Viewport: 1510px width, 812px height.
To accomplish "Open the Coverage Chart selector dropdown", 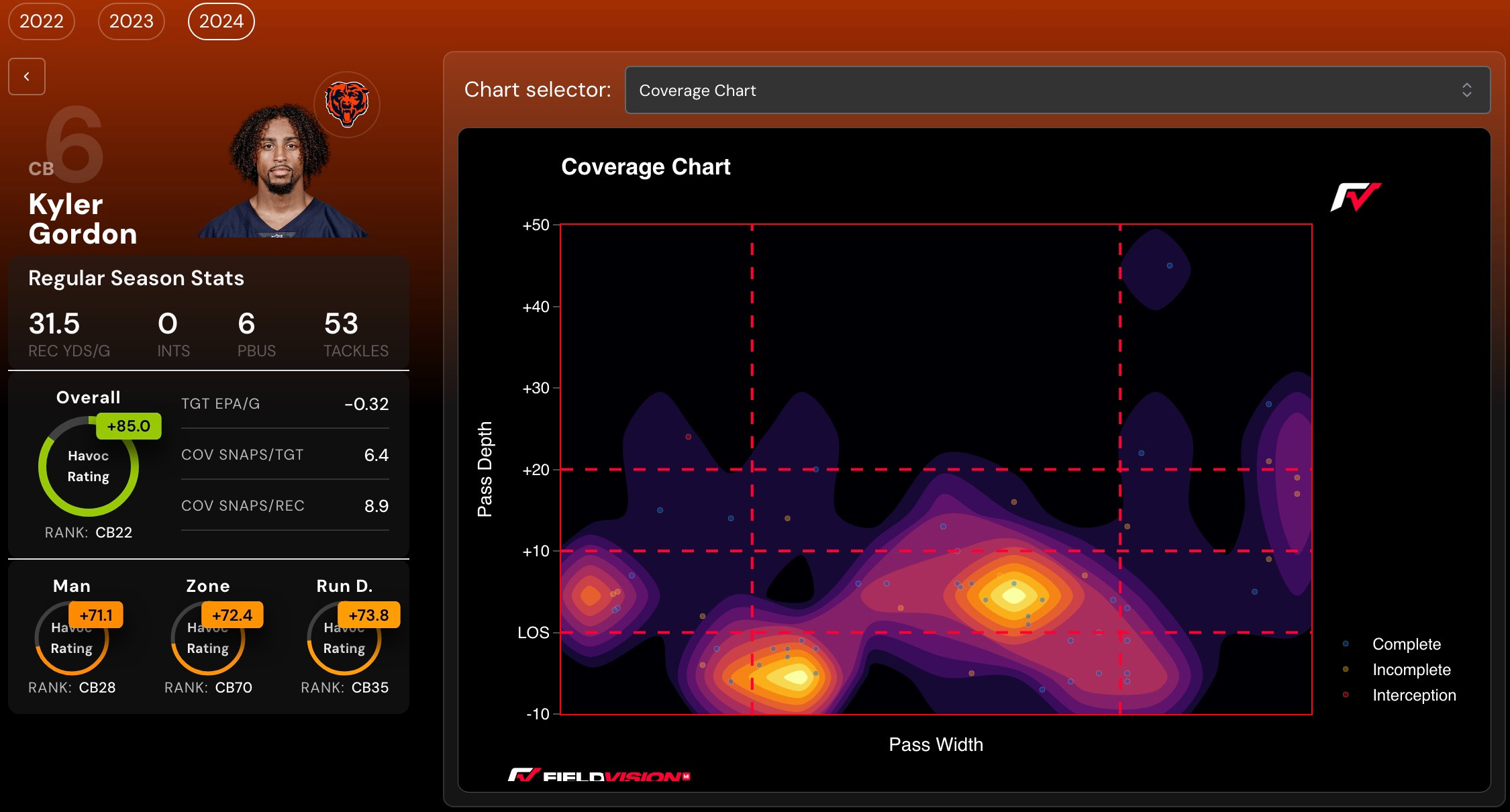I will [x=1057, y=90].
